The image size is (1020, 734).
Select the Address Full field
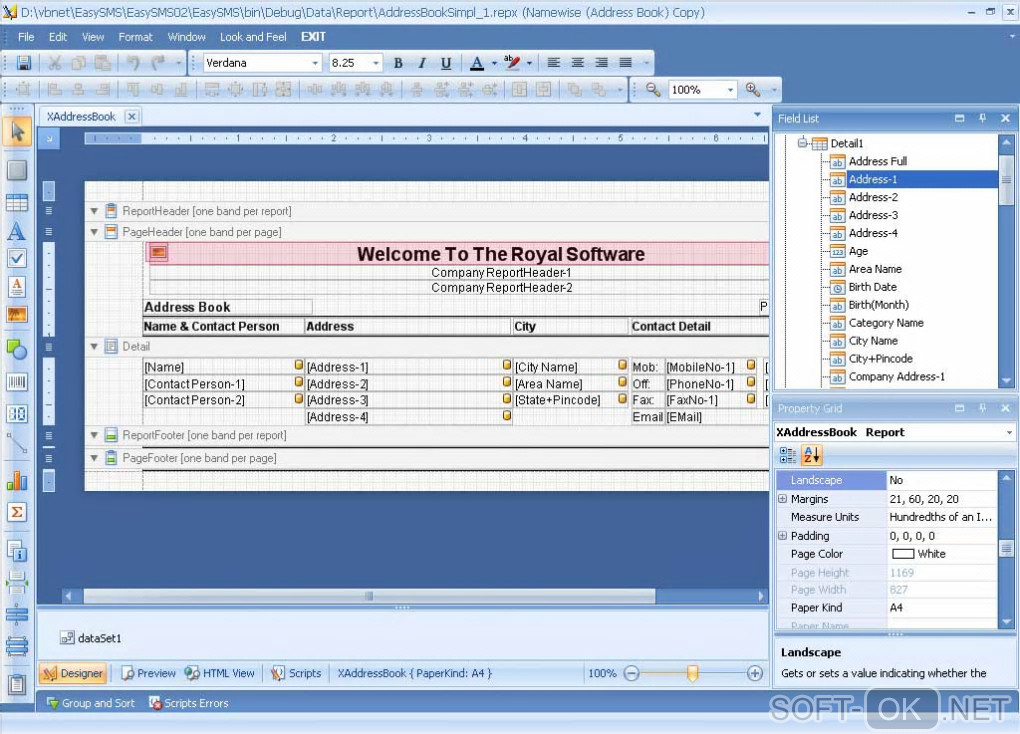click(877, 161)
